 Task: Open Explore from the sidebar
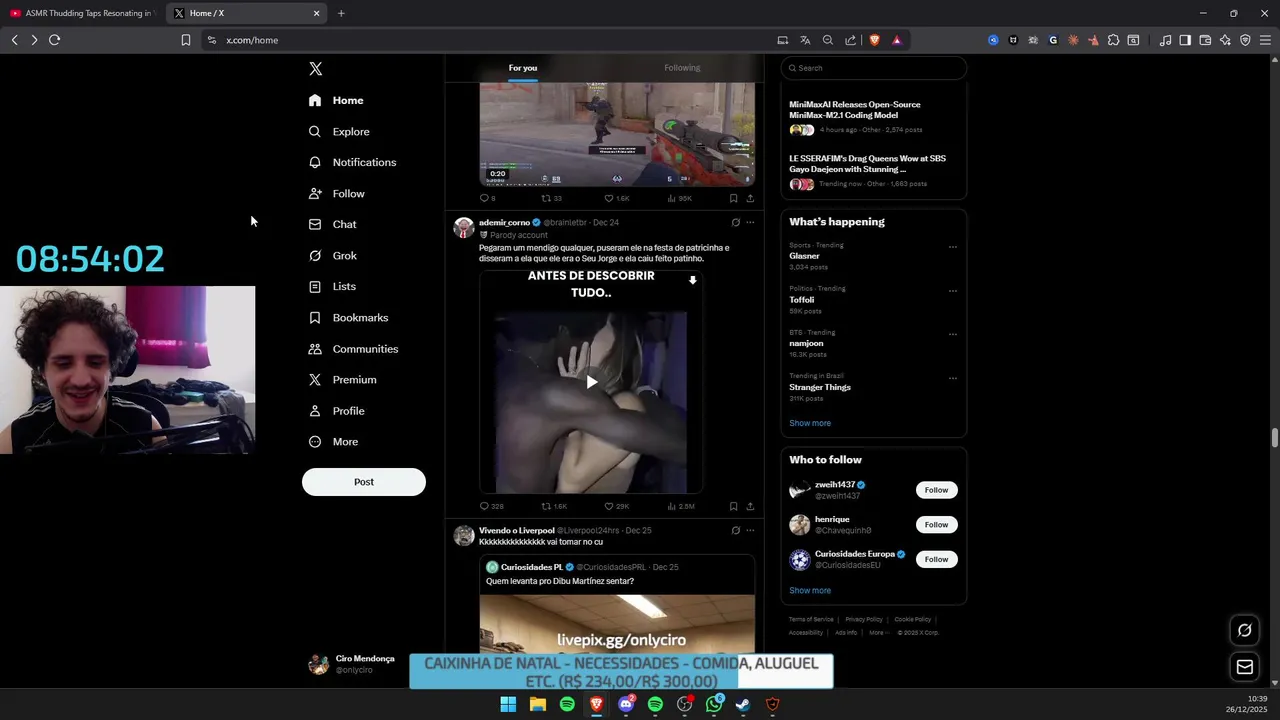[x=339, y=131]
